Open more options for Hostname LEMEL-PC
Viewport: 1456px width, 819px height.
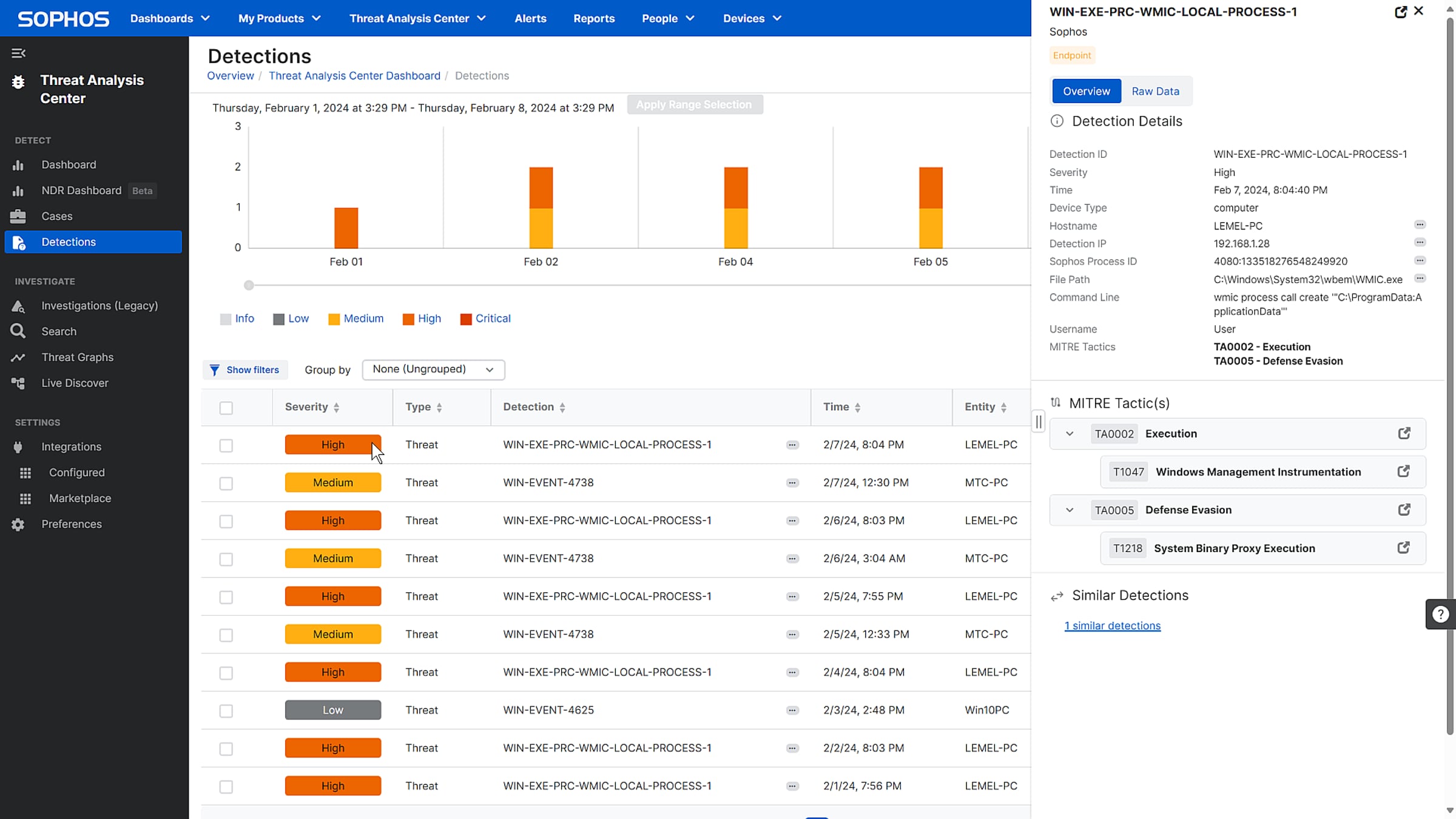click(x=1420, y=224)
